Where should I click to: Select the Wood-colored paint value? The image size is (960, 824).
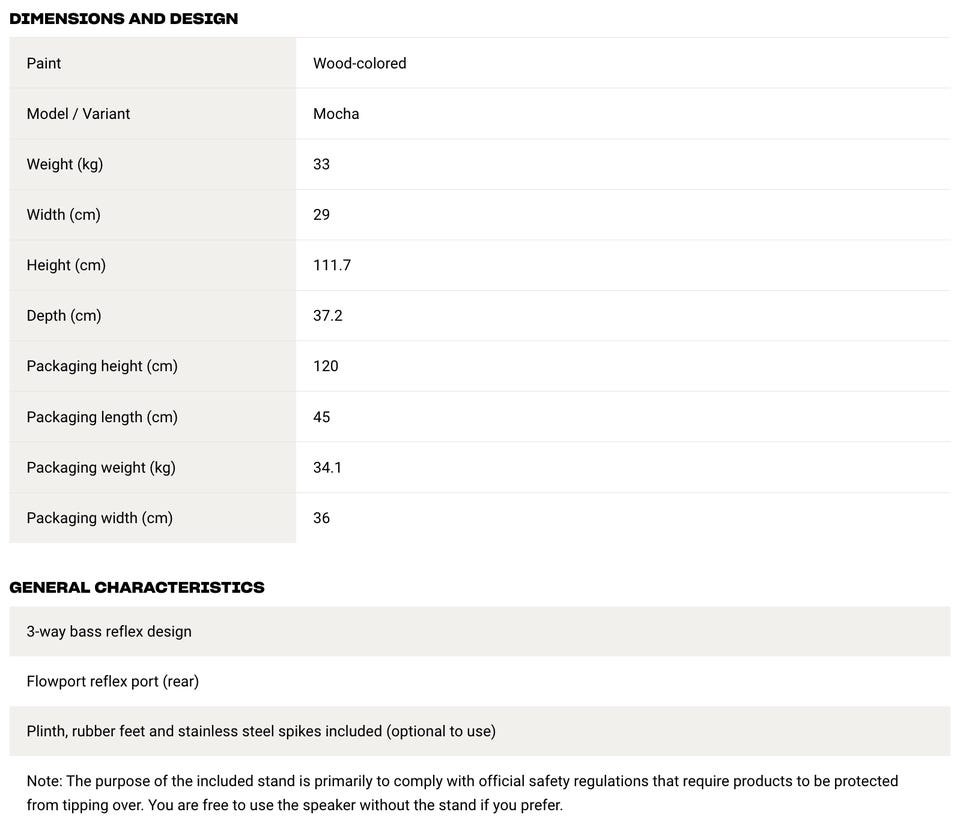coord(359,63)
